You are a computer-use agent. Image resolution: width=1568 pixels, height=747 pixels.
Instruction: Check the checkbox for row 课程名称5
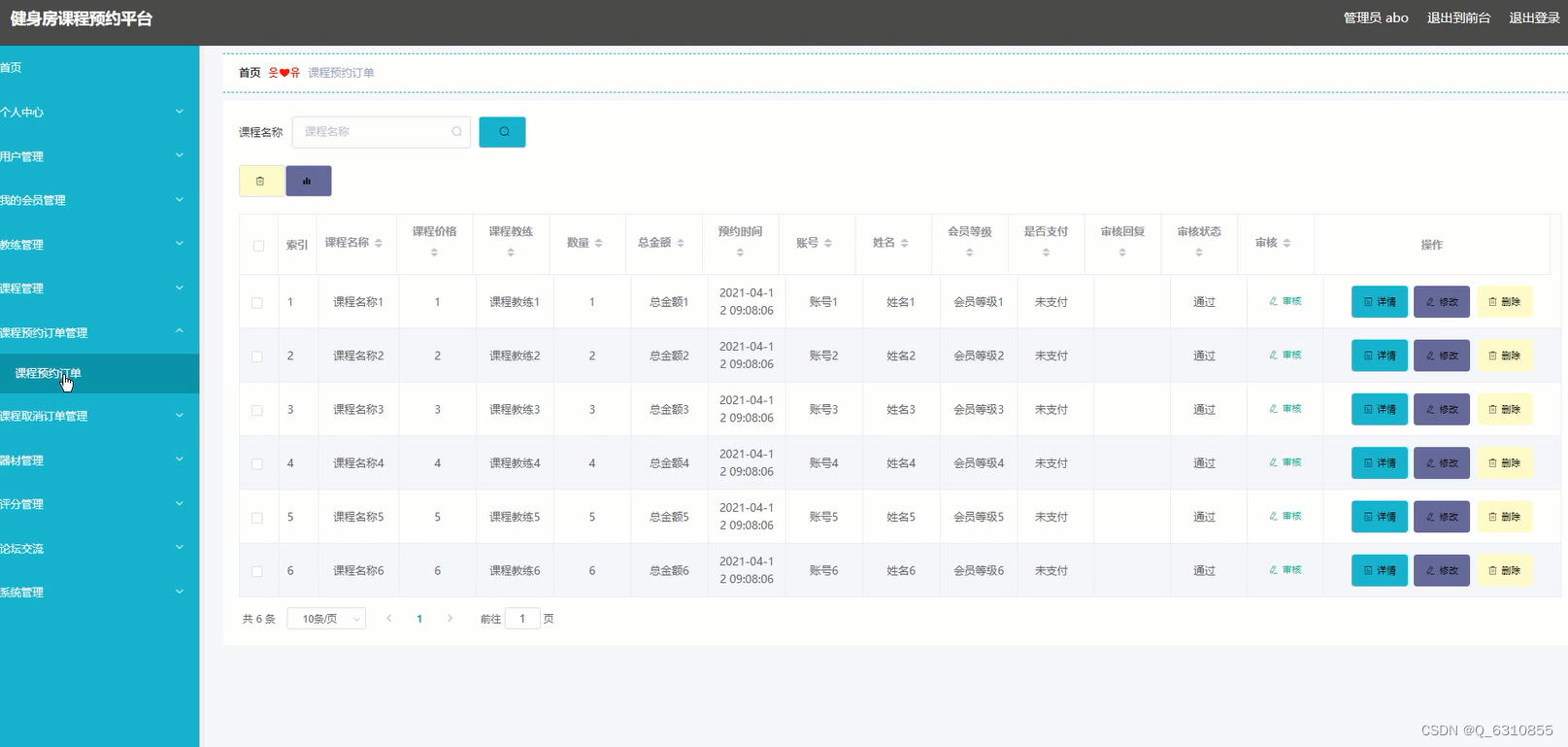pyautogui.click(x=257, y=518)
